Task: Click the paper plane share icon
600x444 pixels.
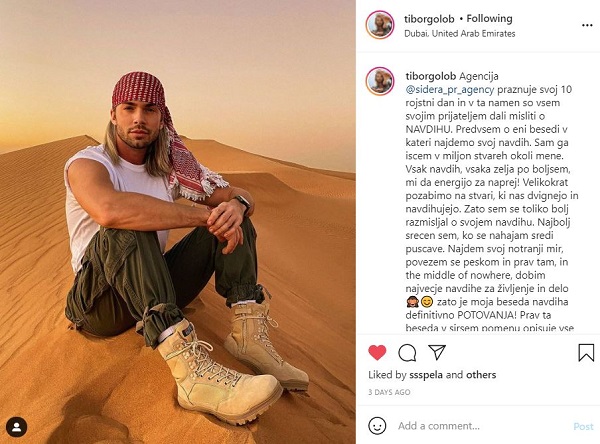Action: (437, 352)
